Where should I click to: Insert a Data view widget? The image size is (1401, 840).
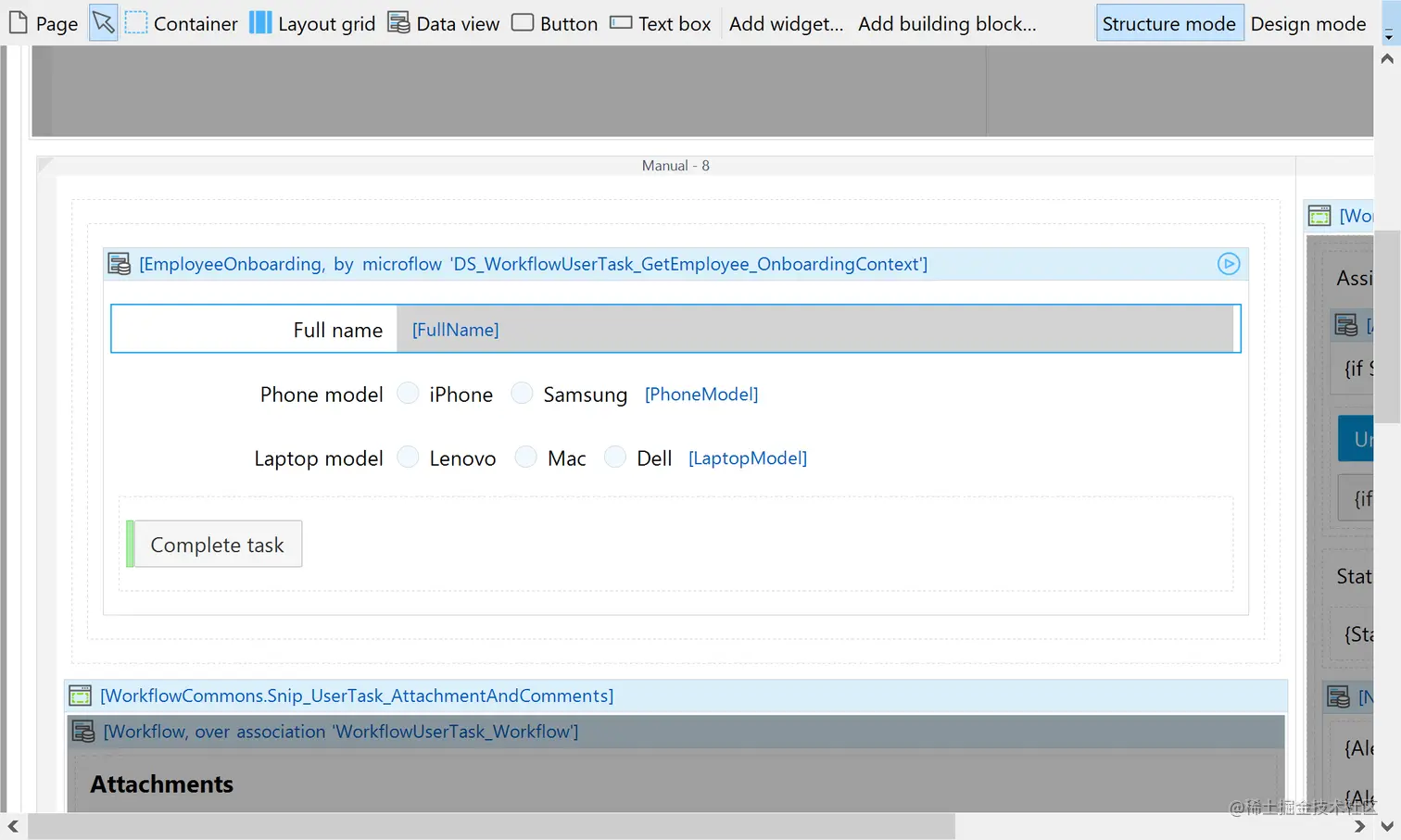pyautogui.click(x=444, y=23)
